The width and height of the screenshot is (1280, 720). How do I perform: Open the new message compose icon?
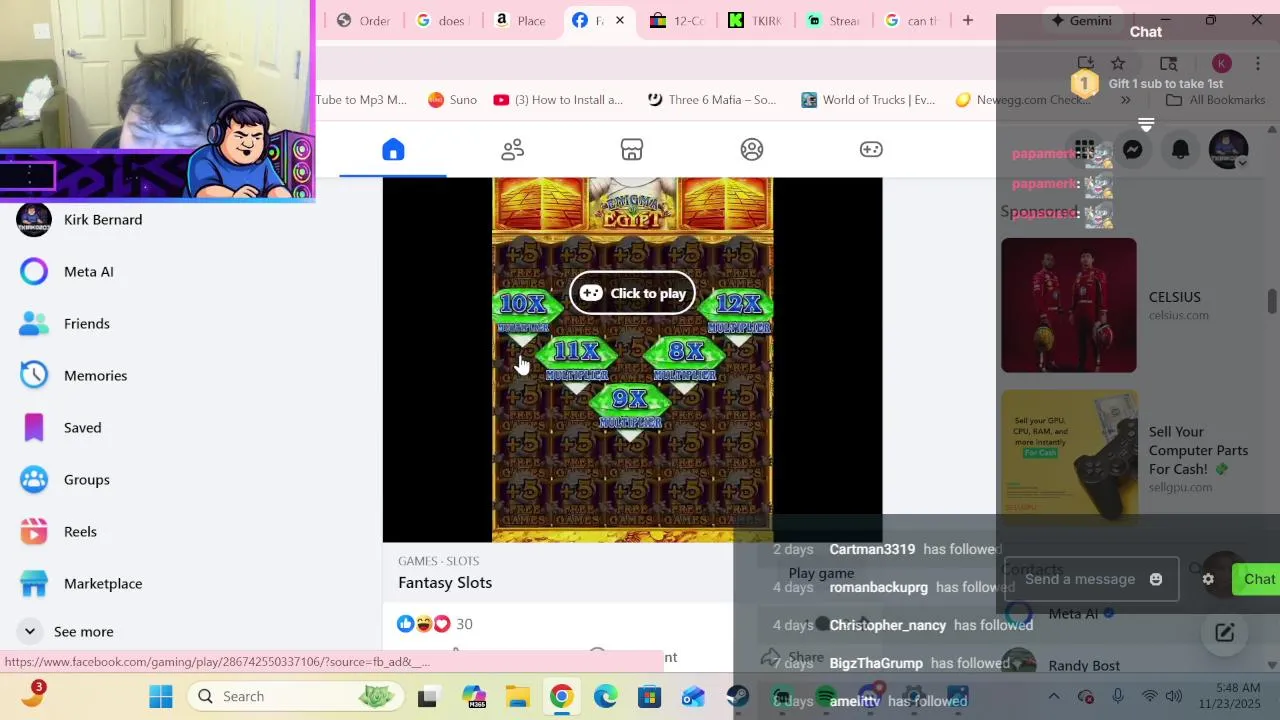coord(1224,632)
